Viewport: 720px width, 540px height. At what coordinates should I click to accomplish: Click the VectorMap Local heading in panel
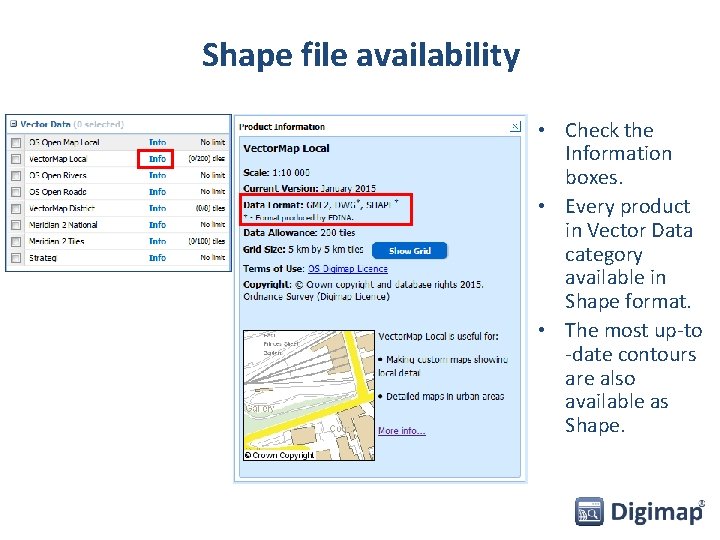(x=287, y=148)
